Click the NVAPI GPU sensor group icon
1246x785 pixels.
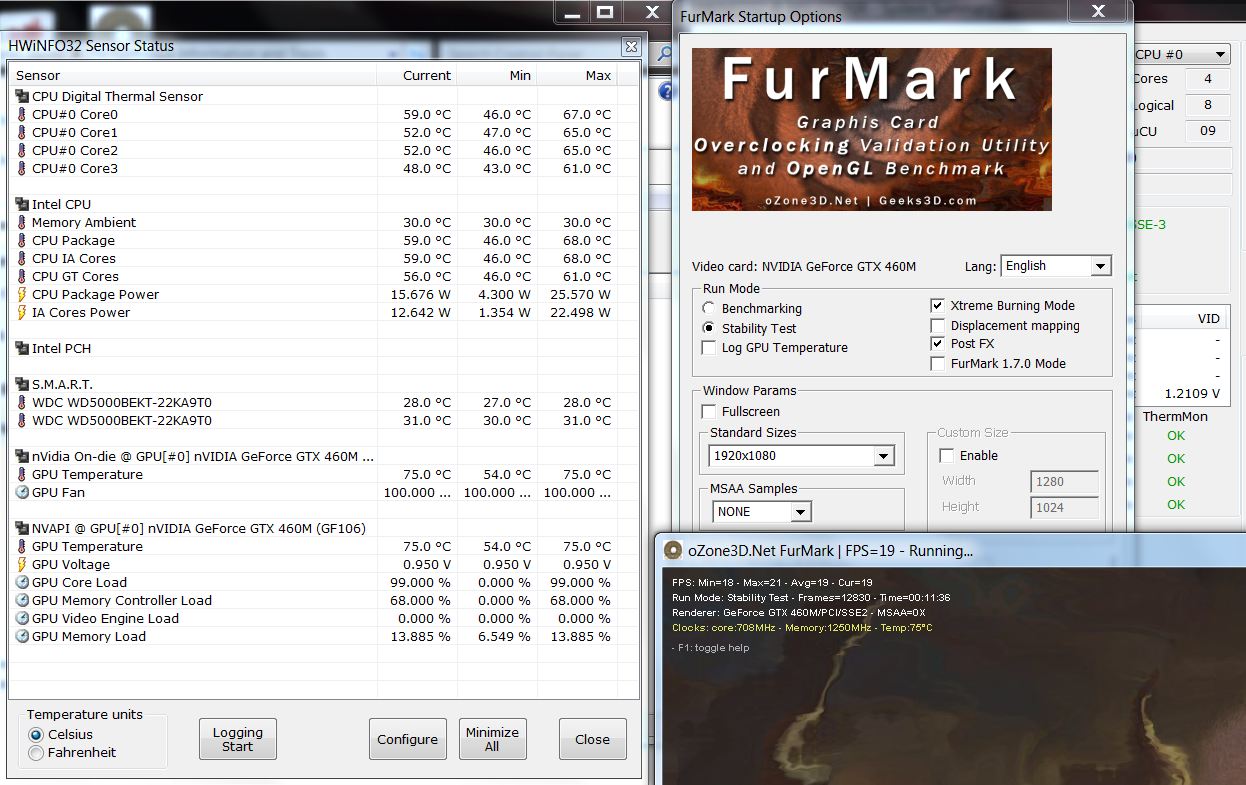coord(22,528)
